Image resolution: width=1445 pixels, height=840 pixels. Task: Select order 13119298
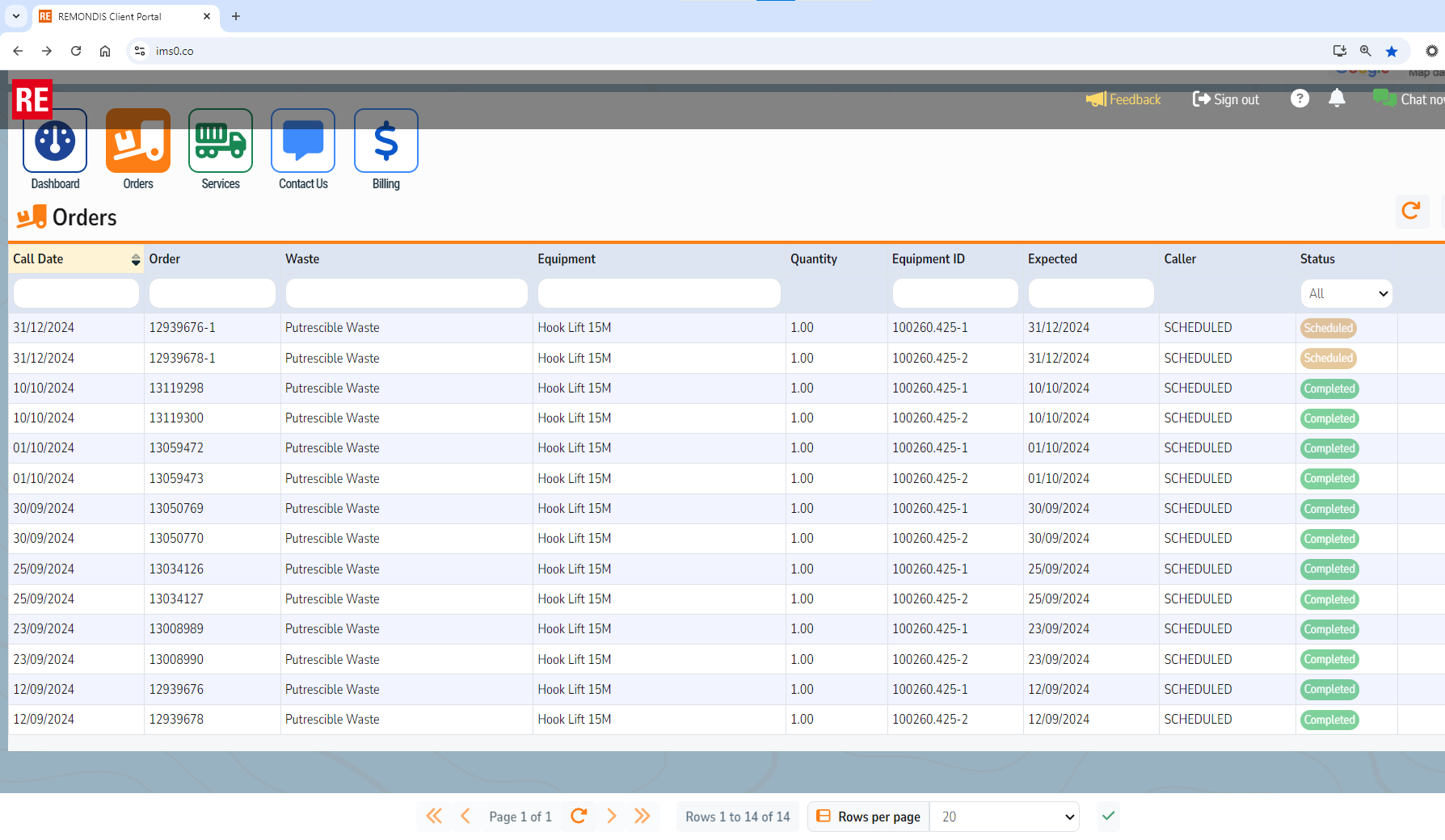176,388
